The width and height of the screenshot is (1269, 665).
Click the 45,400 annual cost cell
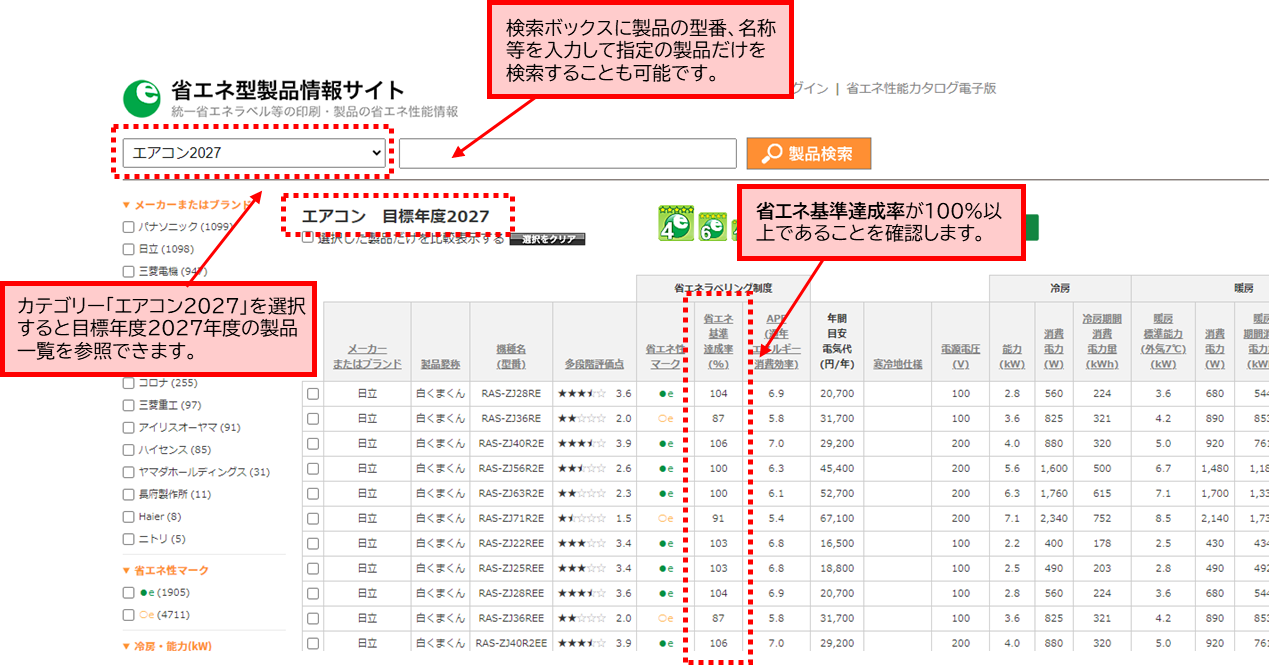tap(836, 469)
